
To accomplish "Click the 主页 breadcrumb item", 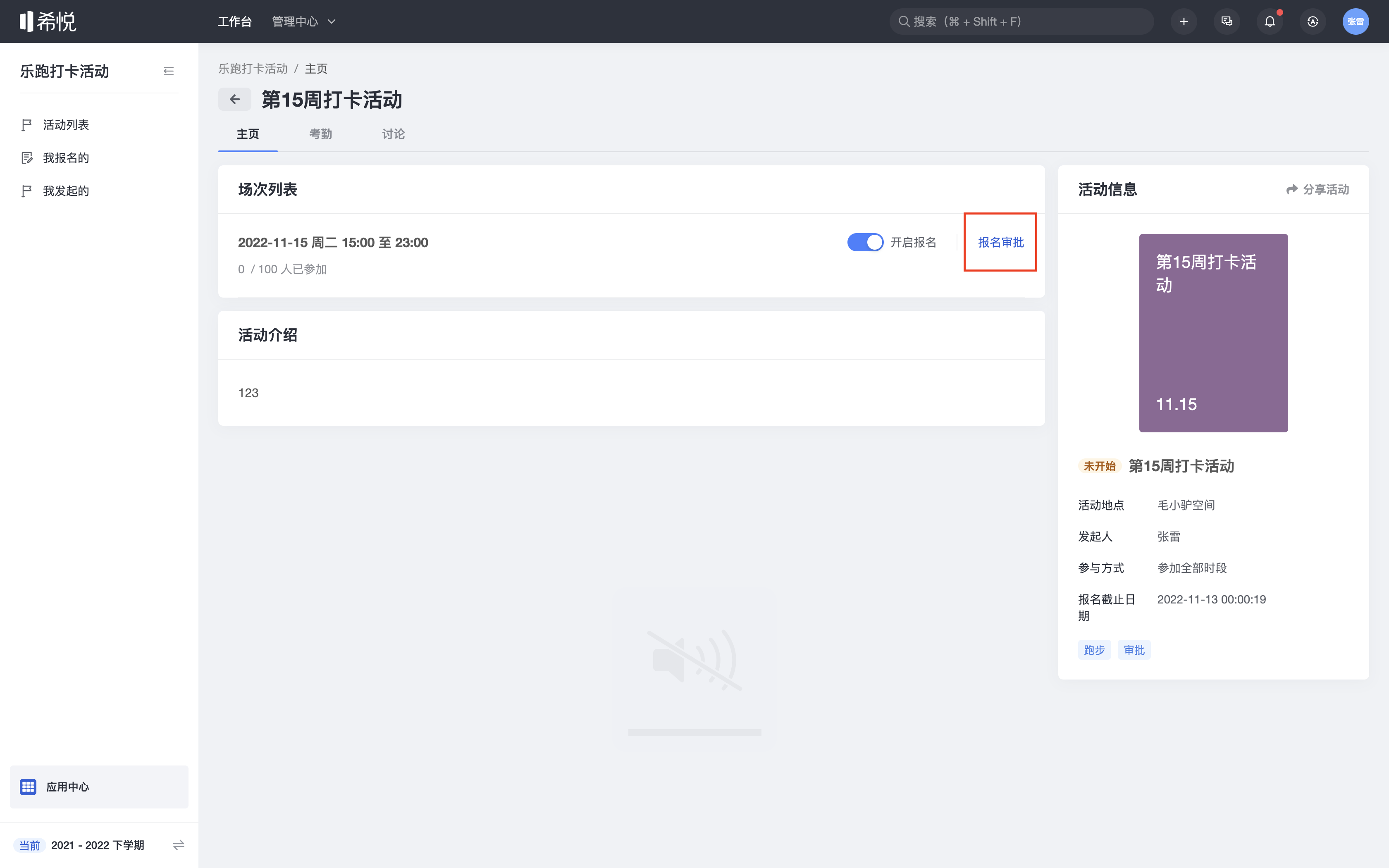I will click(316, 68).
